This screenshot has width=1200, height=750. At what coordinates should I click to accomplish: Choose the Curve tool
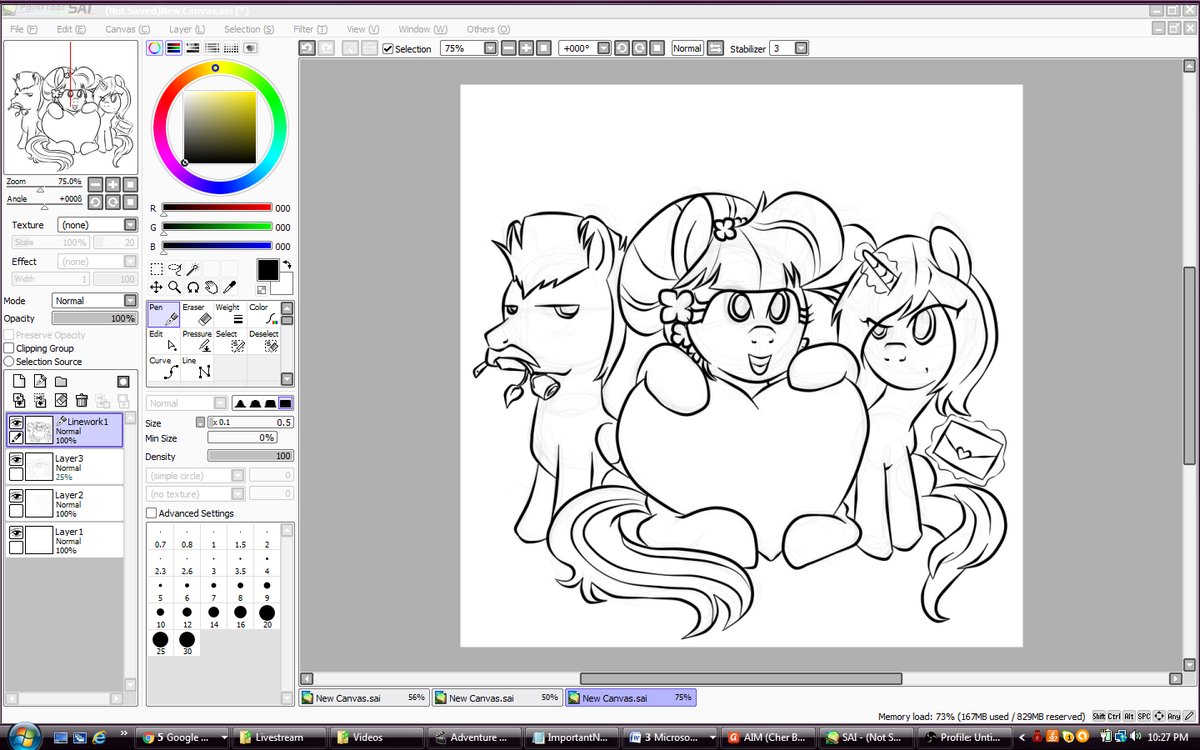(x=163, y=368)
